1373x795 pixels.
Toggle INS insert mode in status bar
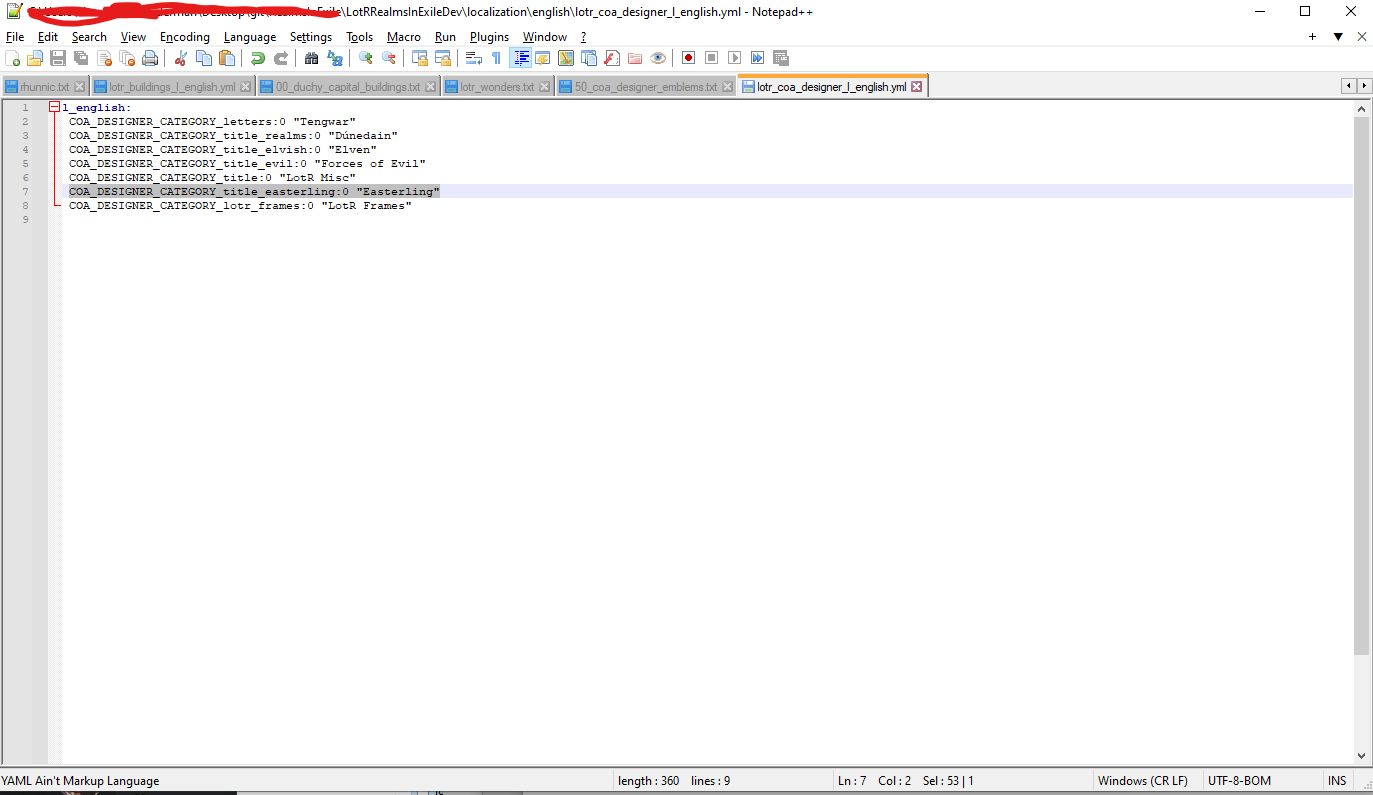(x=1337, y=781)
